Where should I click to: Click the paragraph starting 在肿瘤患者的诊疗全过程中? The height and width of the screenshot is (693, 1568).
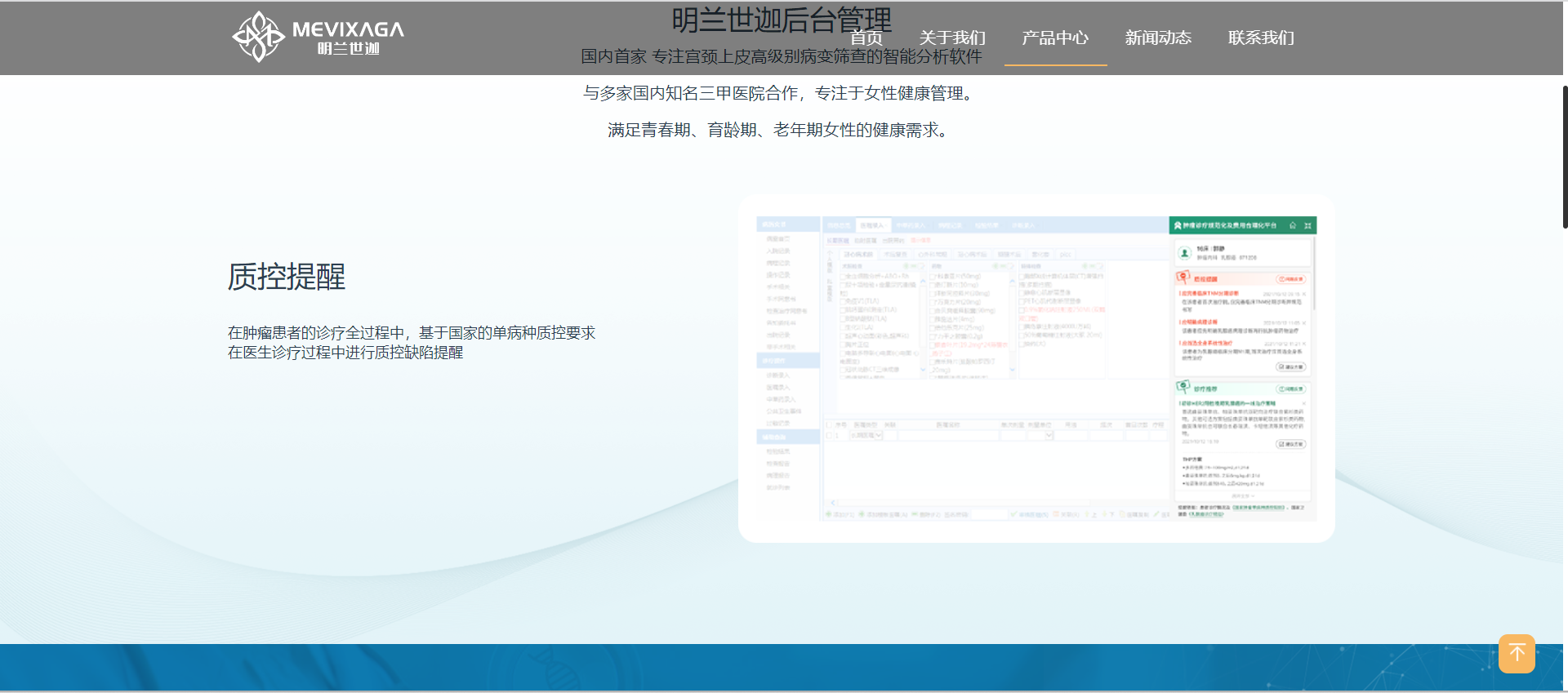412,342
